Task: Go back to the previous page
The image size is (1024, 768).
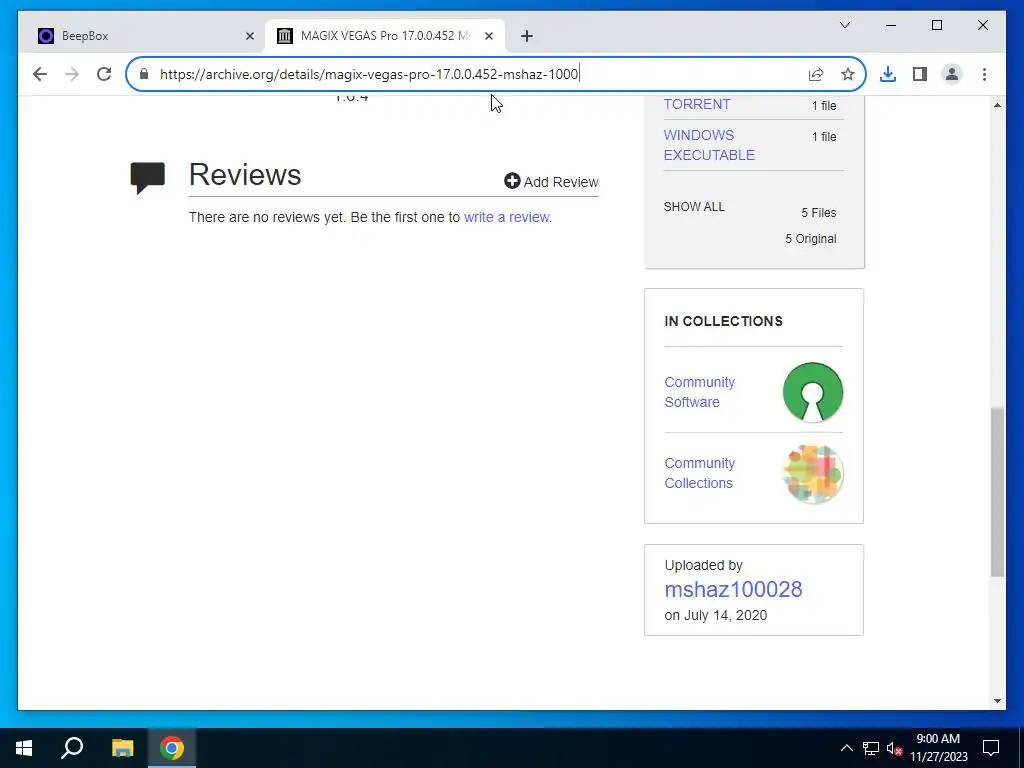Action: pyautogui.click(x=40, y=74)
